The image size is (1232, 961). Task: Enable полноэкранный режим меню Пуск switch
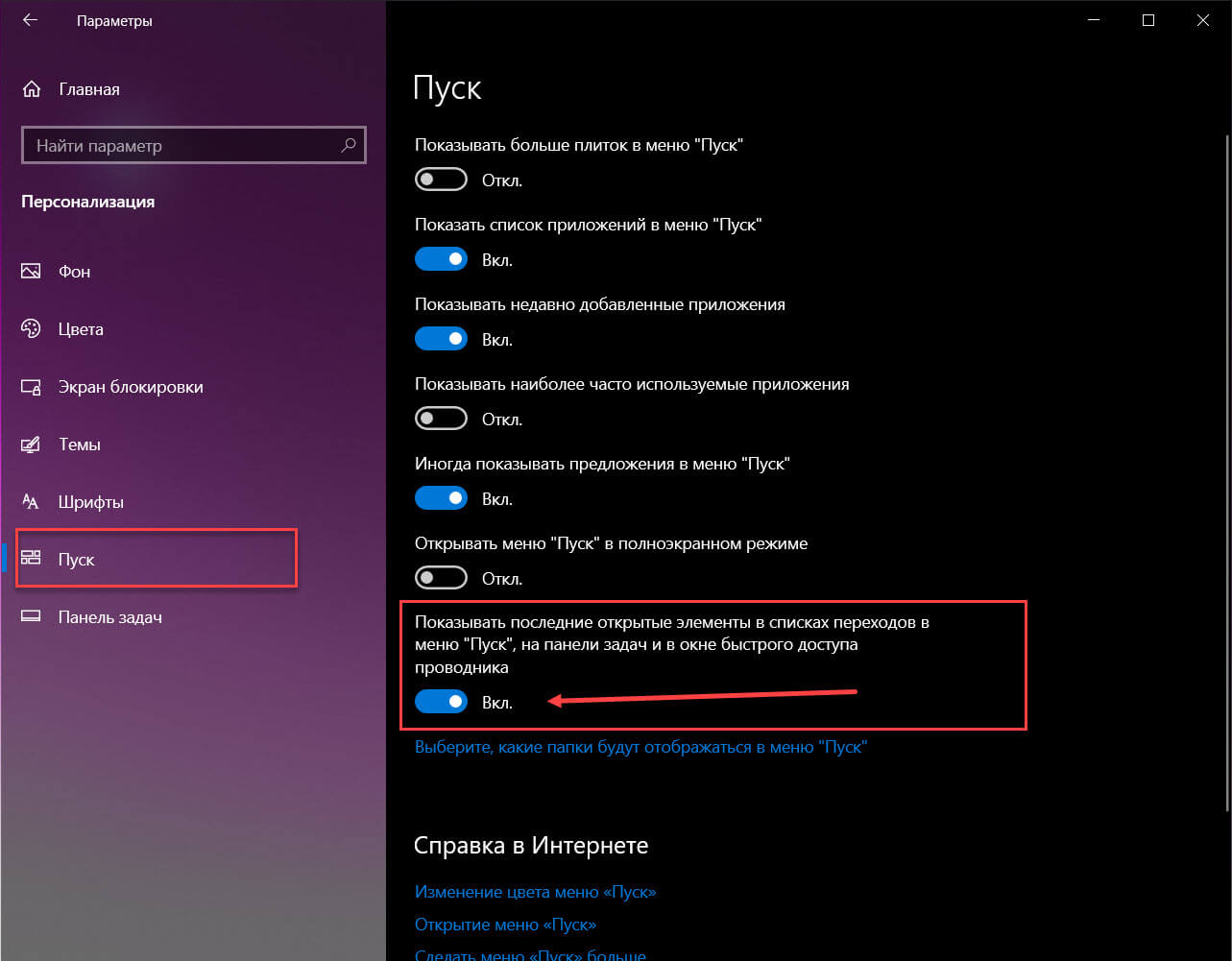tap(441, 578)
